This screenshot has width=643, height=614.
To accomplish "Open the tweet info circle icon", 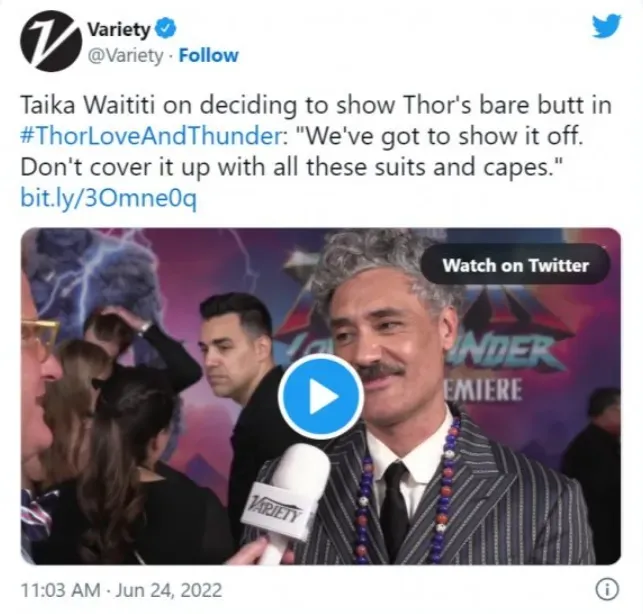I will click(607, 590).
